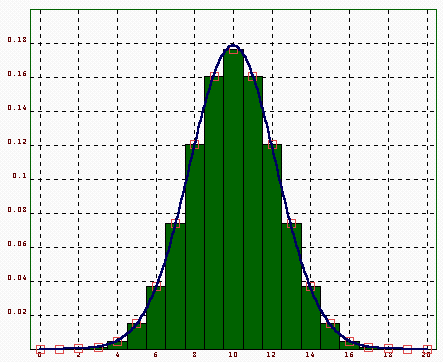Screen dimensions: 443x362
Task: Select the red marker at x=5
Action: point(136,323)
